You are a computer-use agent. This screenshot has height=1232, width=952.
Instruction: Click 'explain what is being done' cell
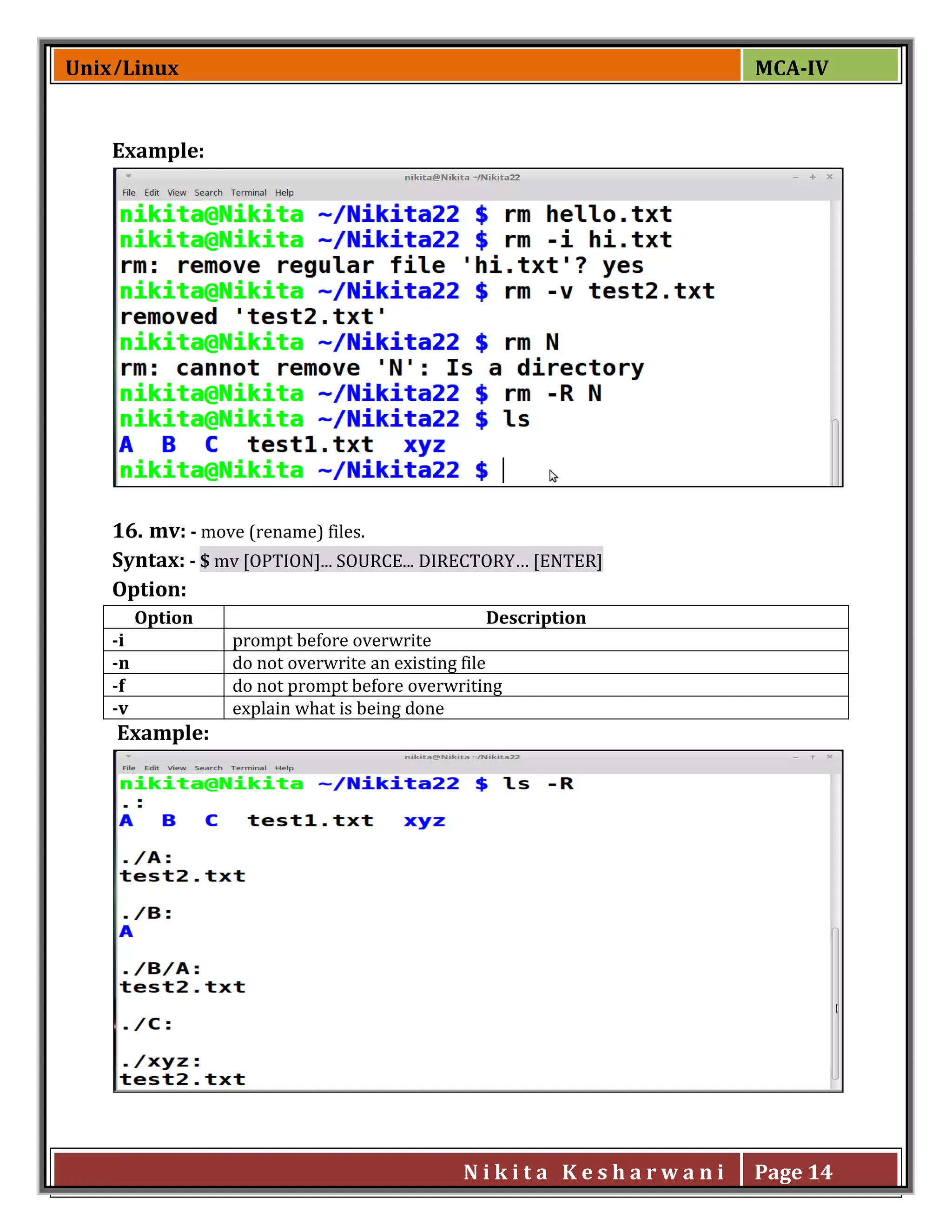(536, 708)
